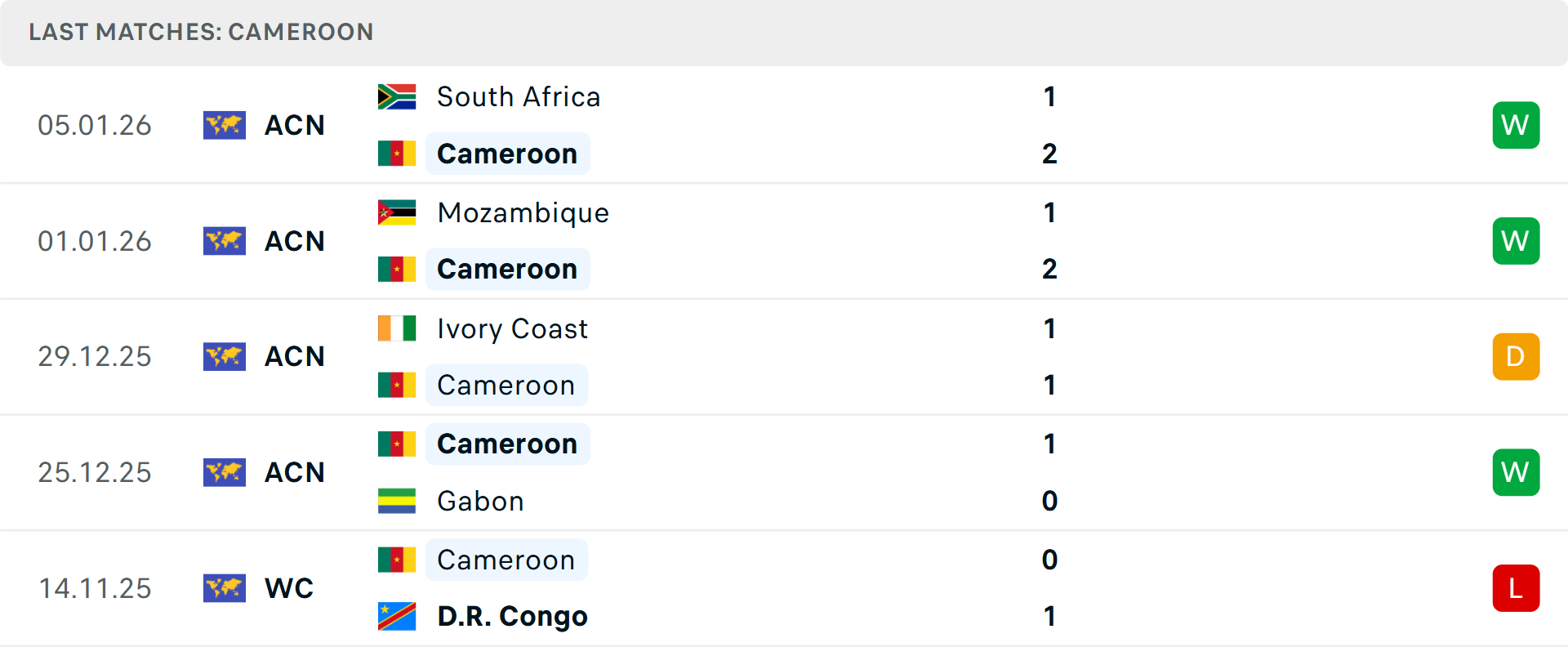
Task: Click the red L loss badge
Action: pyautogui.click(x=1516, y=588)
